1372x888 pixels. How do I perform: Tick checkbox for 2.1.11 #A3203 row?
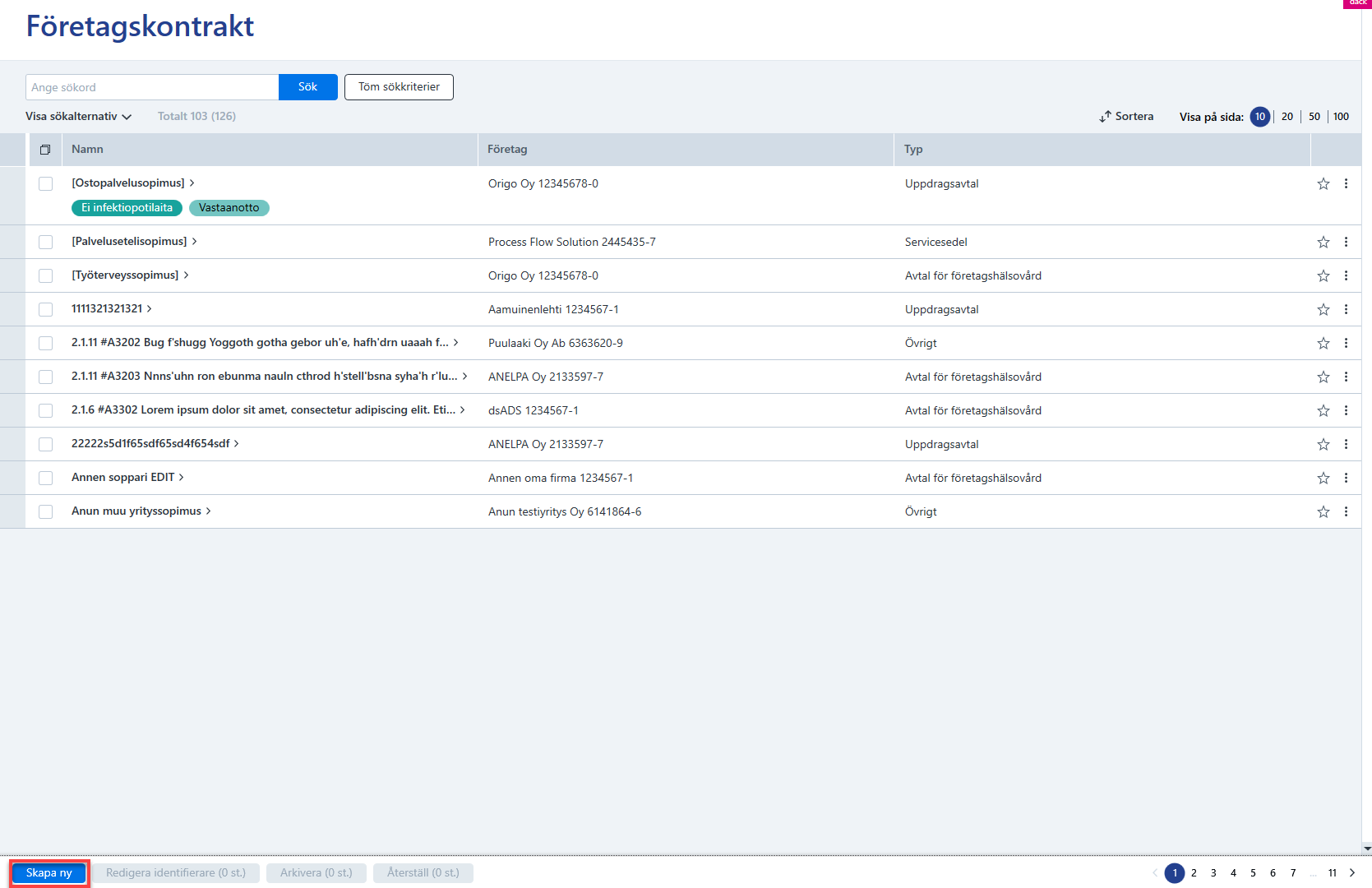click(45, 377)
